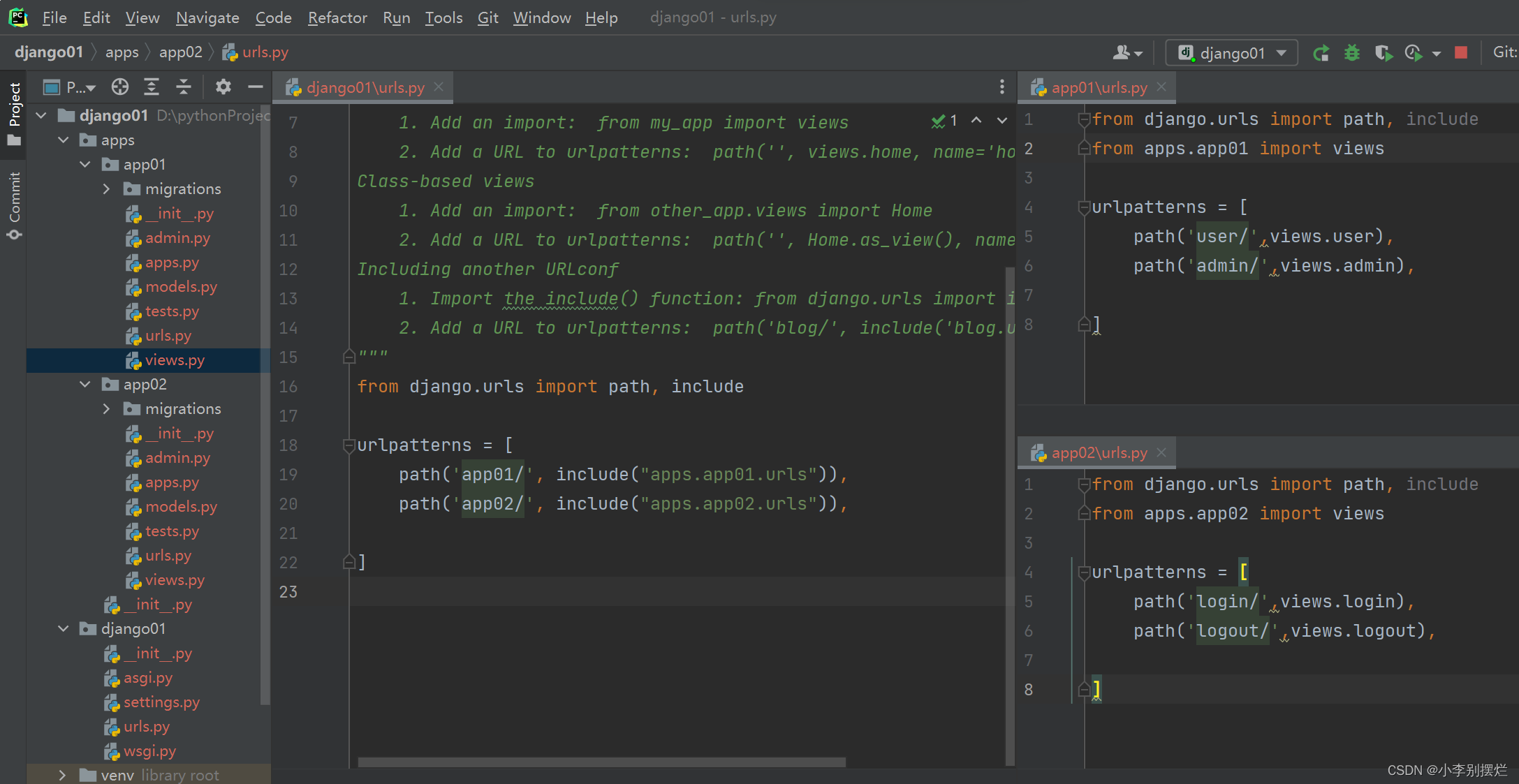Open the File menu
1519x784 pixels.
coord(54,17)
